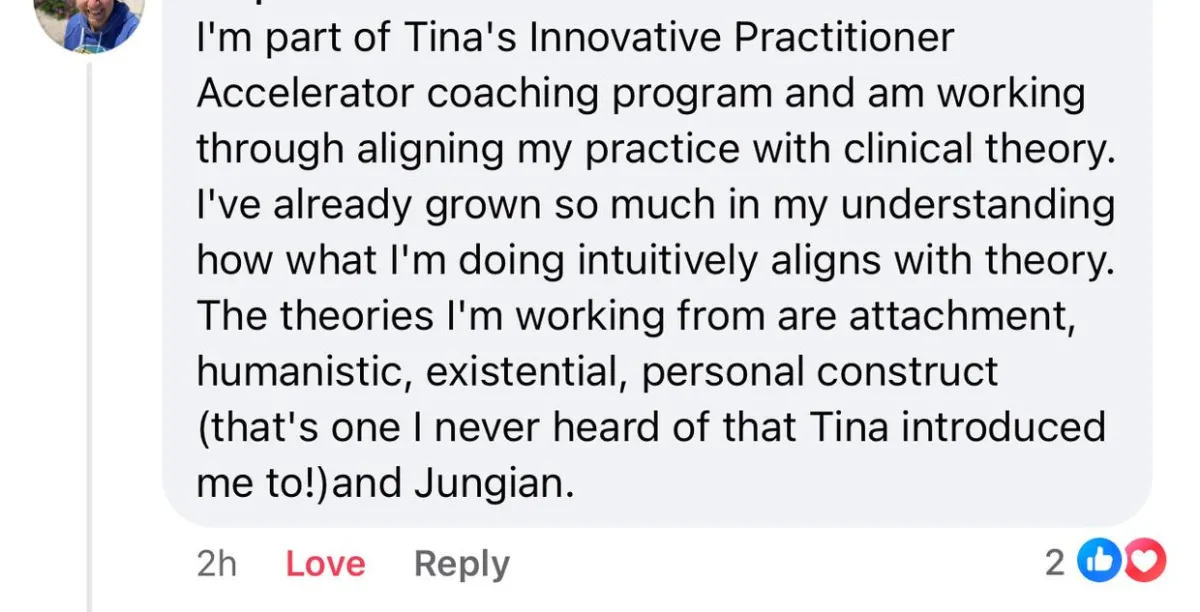
Task: Reply to this comment
Action: pos(461,564)
